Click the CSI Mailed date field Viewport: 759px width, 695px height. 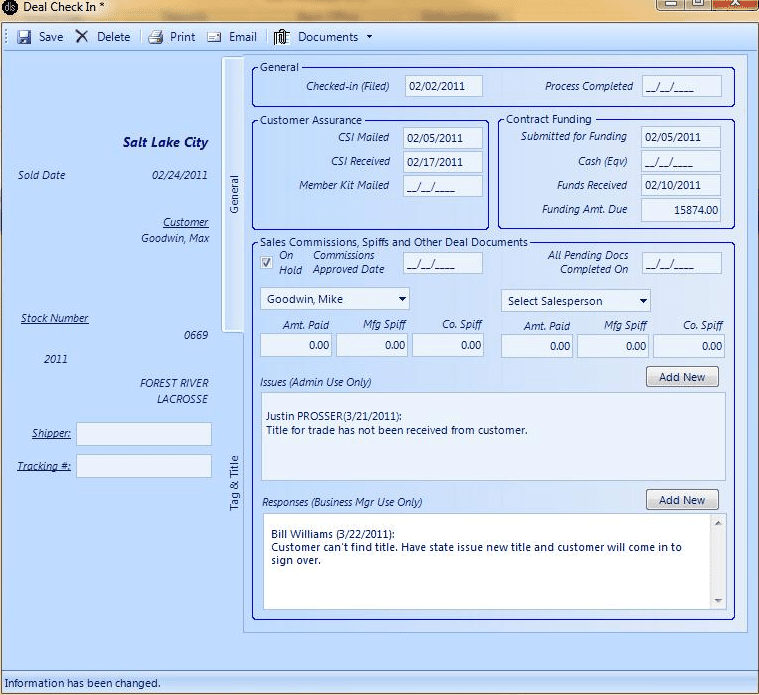(x=442, y=138)
